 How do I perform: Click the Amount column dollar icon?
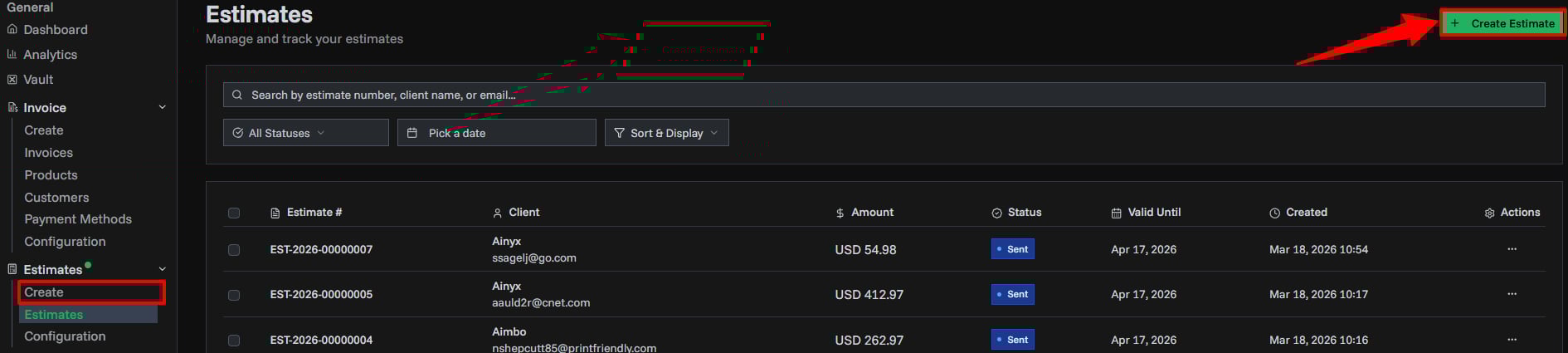point(840,213)
